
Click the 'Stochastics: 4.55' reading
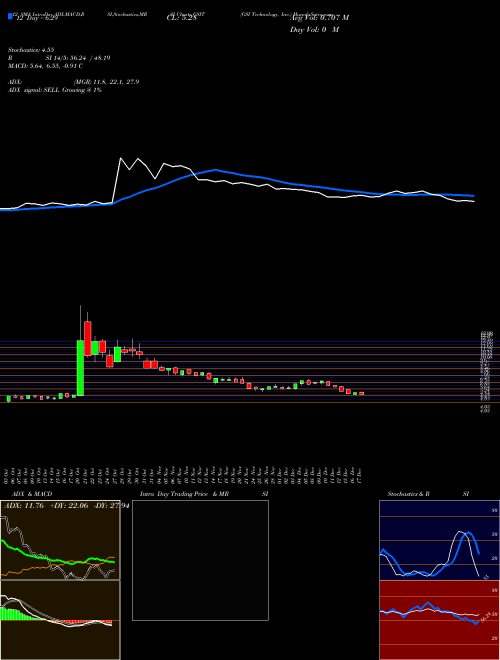(x=31, y=50)
